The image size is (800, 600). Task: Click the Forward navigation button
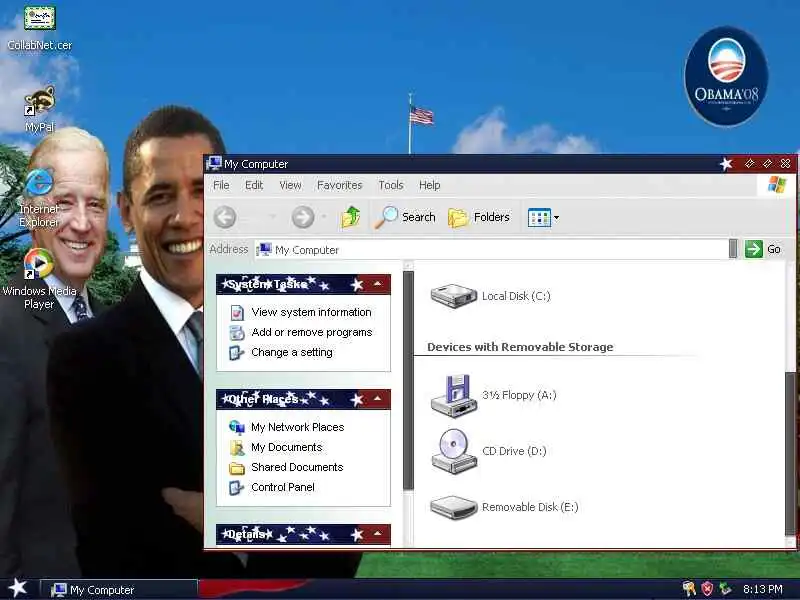click(x=303, y=217)
